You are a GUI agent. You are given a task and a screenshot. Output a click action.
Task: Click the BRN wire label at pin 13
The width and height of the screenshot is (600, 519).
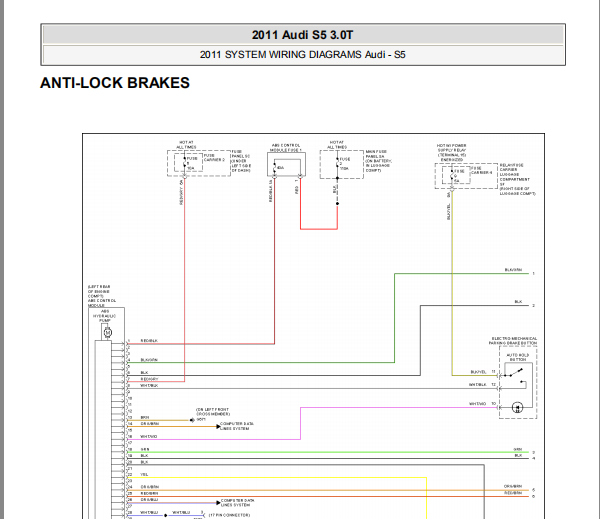(145, 418)
